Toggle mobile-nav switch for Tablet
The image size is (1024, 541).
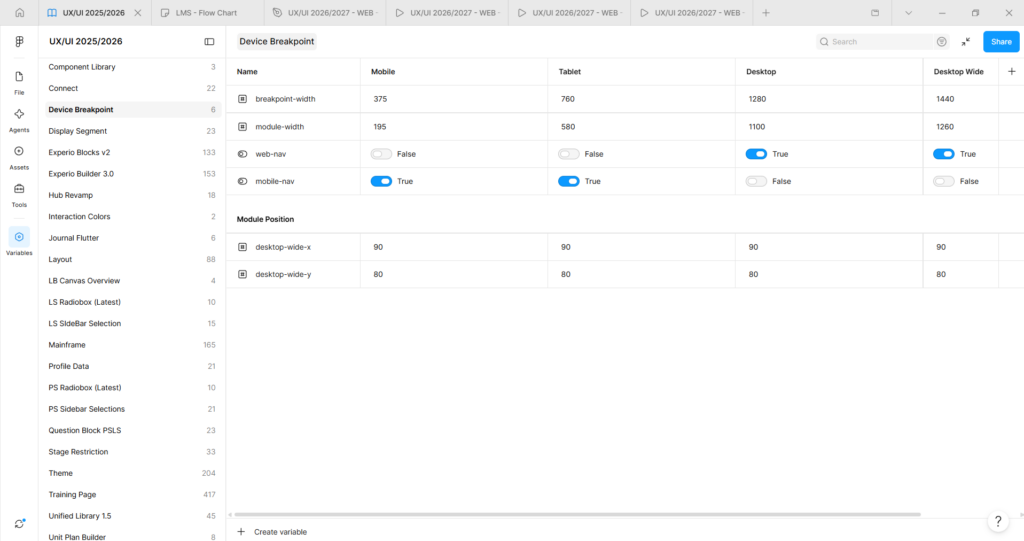click(x=569, y=181)
